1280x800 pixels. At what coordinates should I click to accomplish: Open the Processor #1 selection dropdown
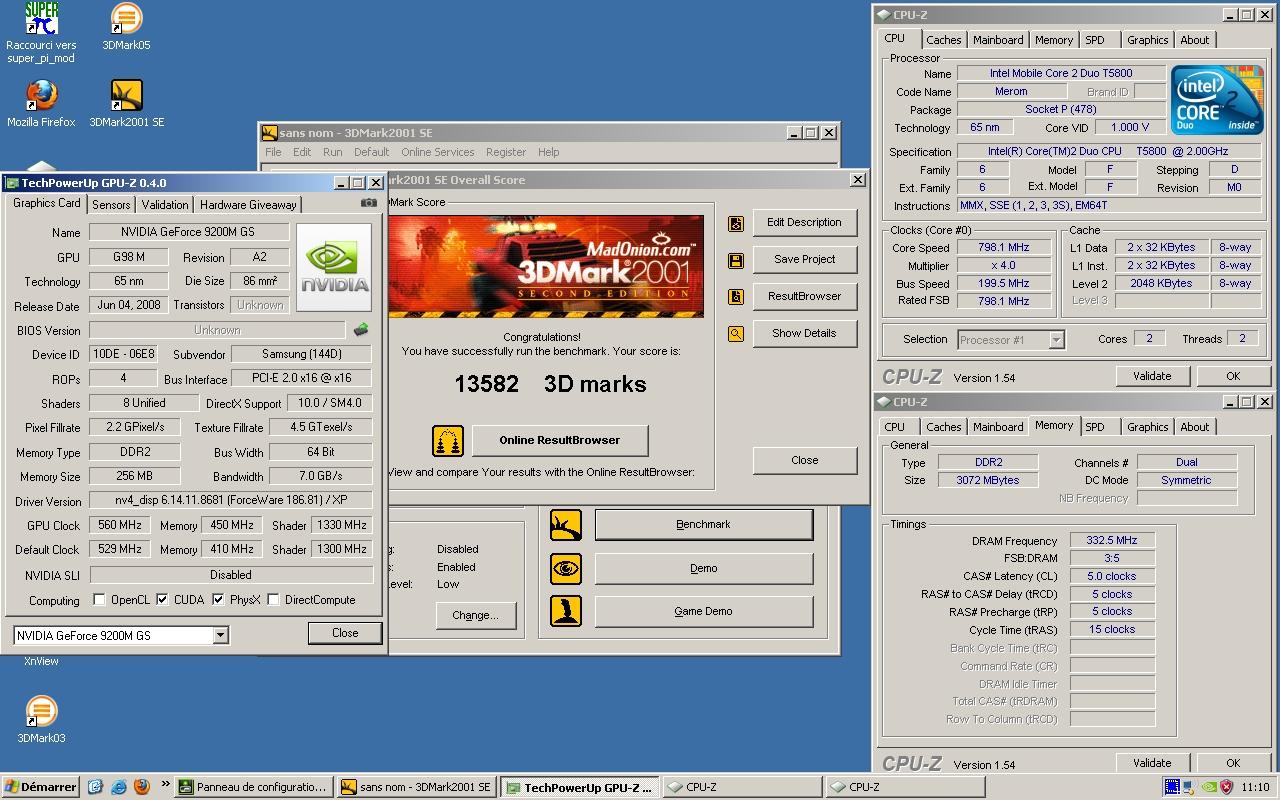point(1056,340)
